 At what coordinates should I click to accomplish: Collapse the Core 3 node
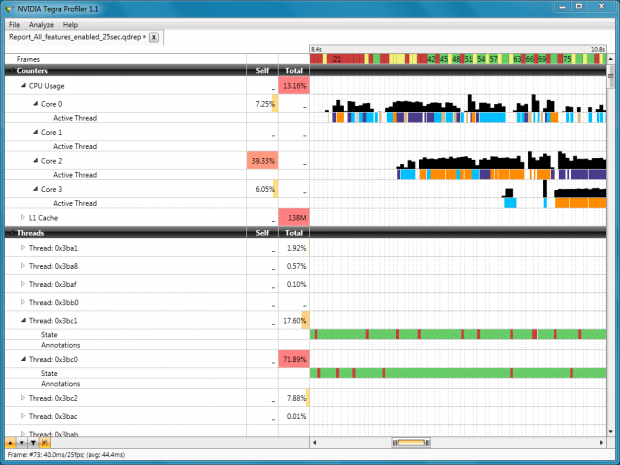click(36, 189)
